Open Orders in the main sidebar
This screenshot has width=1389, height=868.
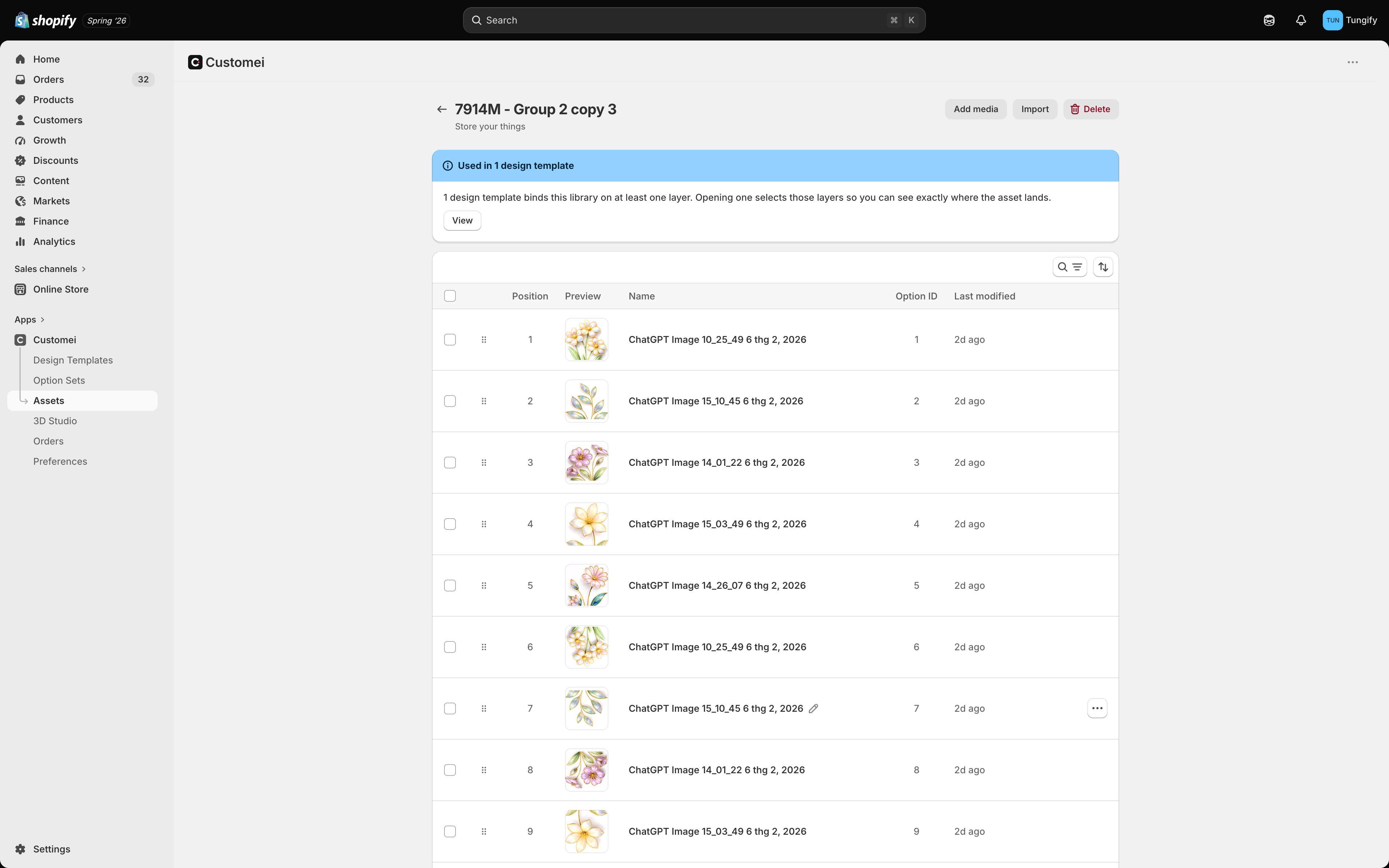pos(82,79)
